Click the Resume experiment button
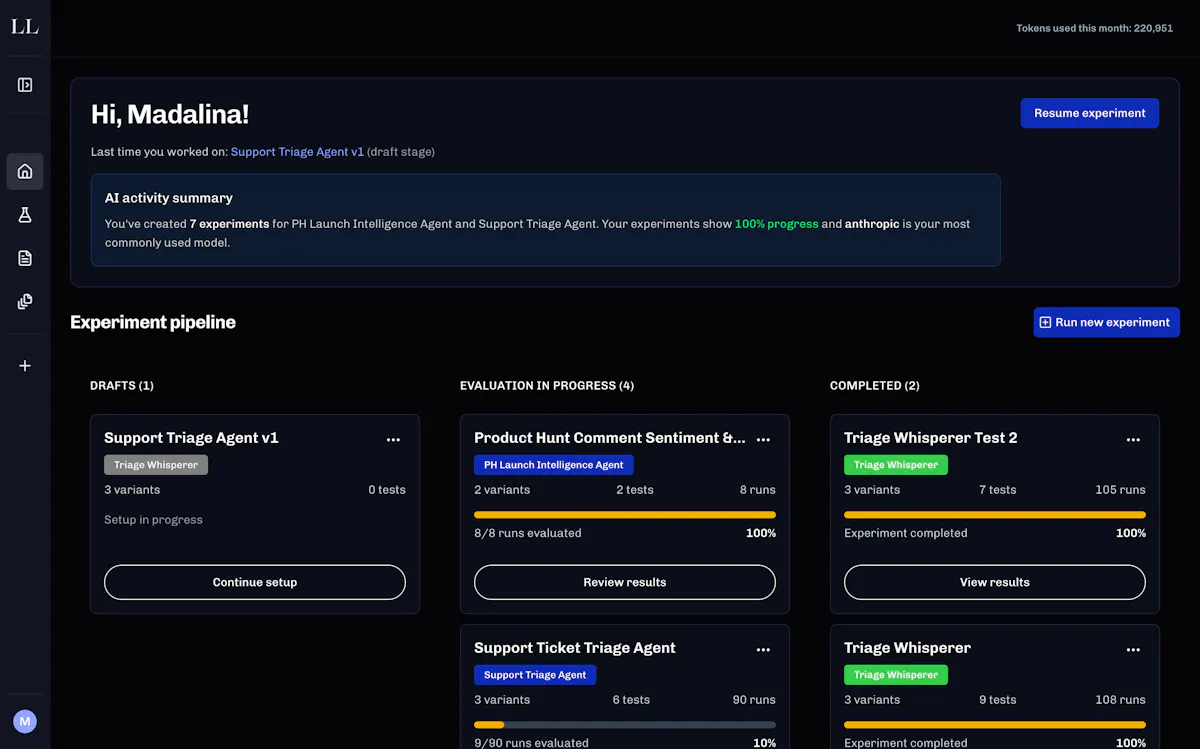The width and height of the screenshot is (1200, 749). [x=1089, y=113]
